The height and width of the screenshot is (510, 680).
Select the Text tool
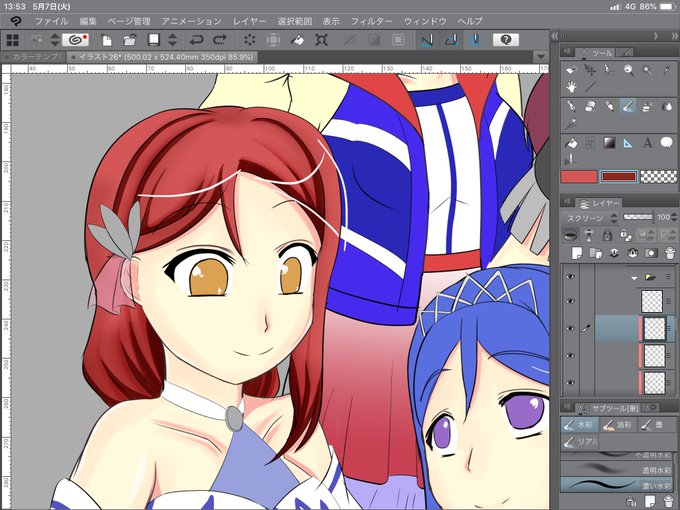click(x=647, y=143)
